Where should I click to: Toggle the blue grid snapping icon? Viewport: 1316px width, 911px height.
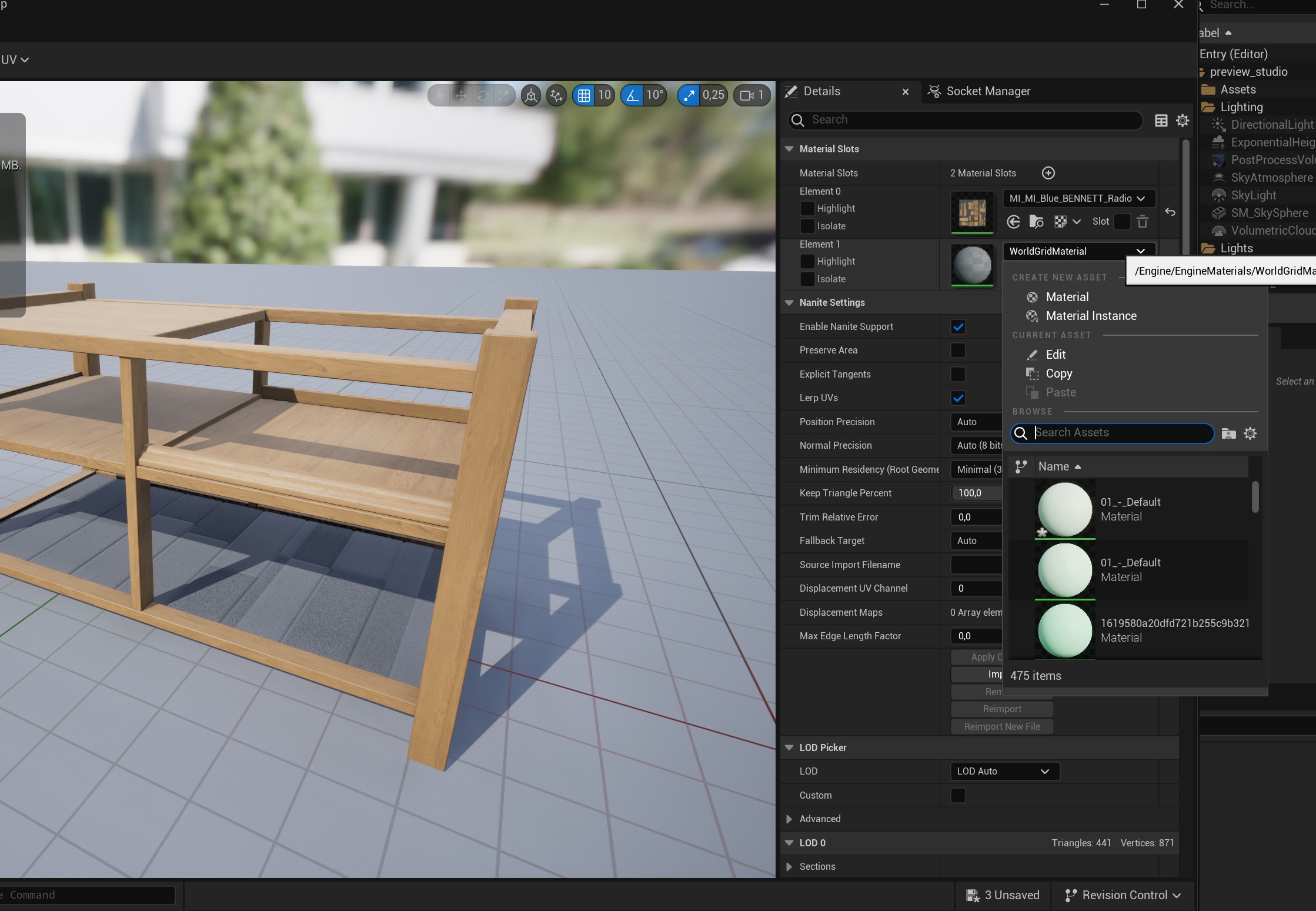[x=584, y=95]
